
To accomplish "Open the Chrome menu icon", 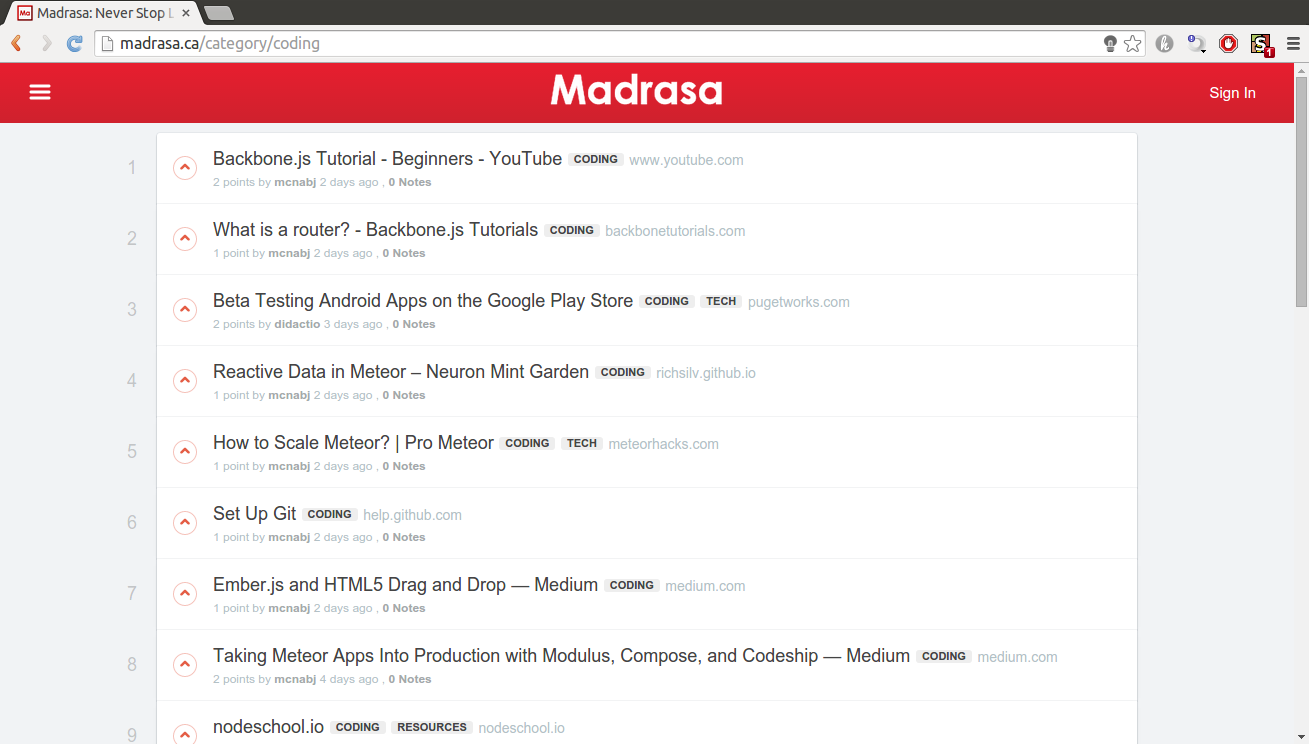I will (x=1293, y=43).
